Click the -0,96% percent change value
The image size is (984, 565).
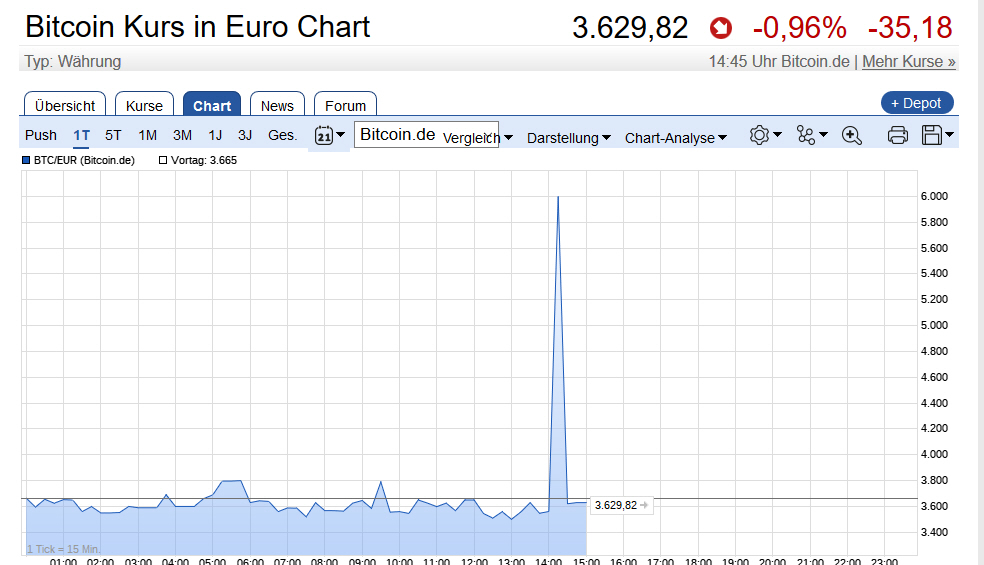coord(800,28)
